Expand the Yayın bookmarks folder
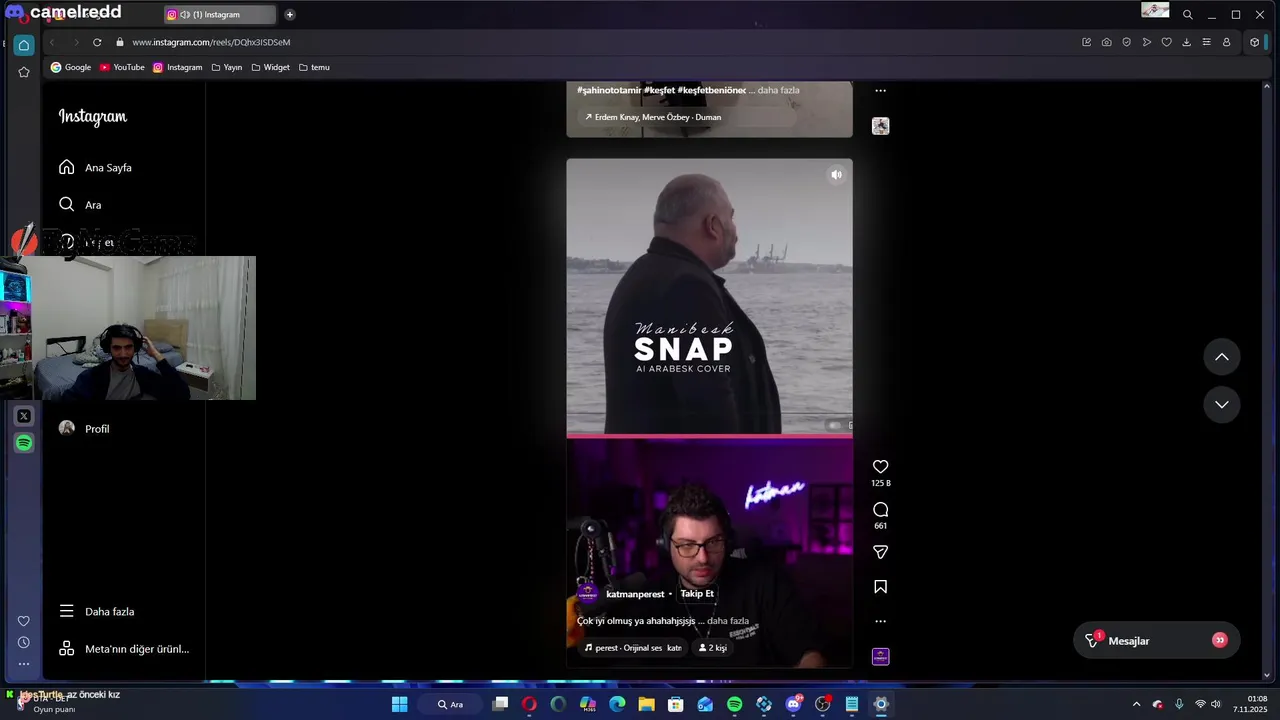The image size is (1280, 720). click(227, 67)
